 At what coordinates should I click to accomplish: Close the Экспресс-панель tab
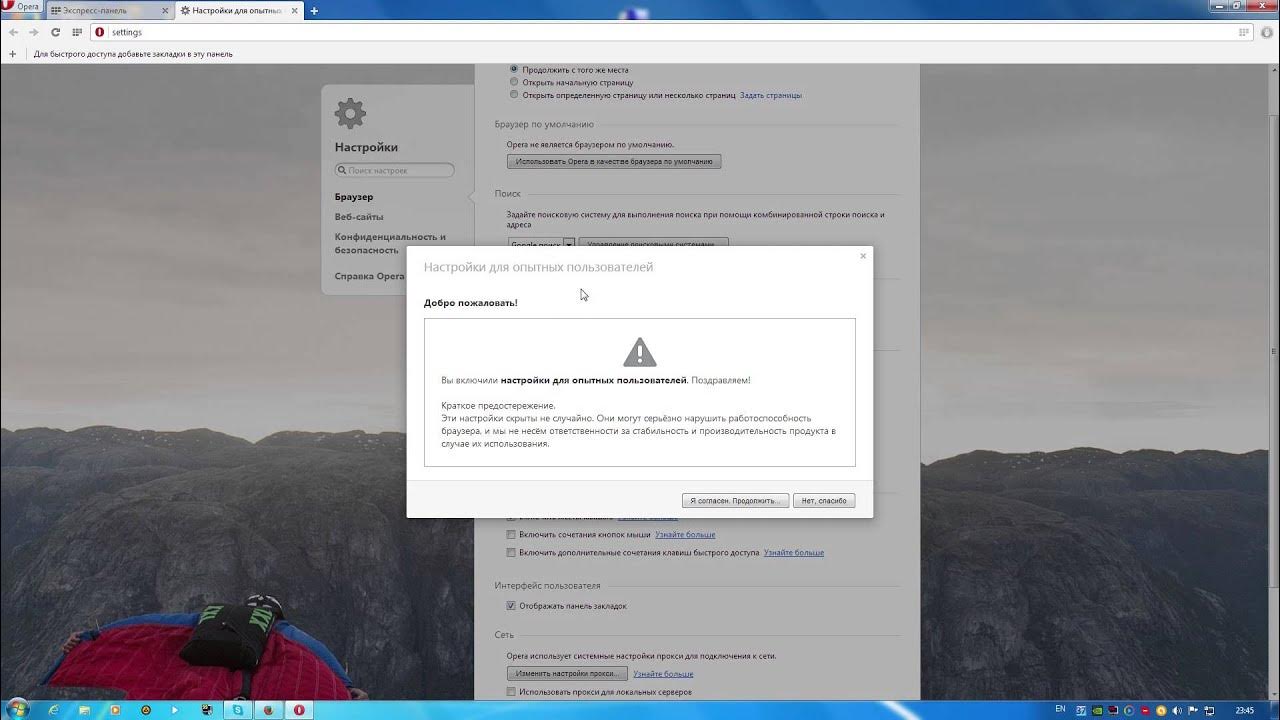tap(163, 10)
